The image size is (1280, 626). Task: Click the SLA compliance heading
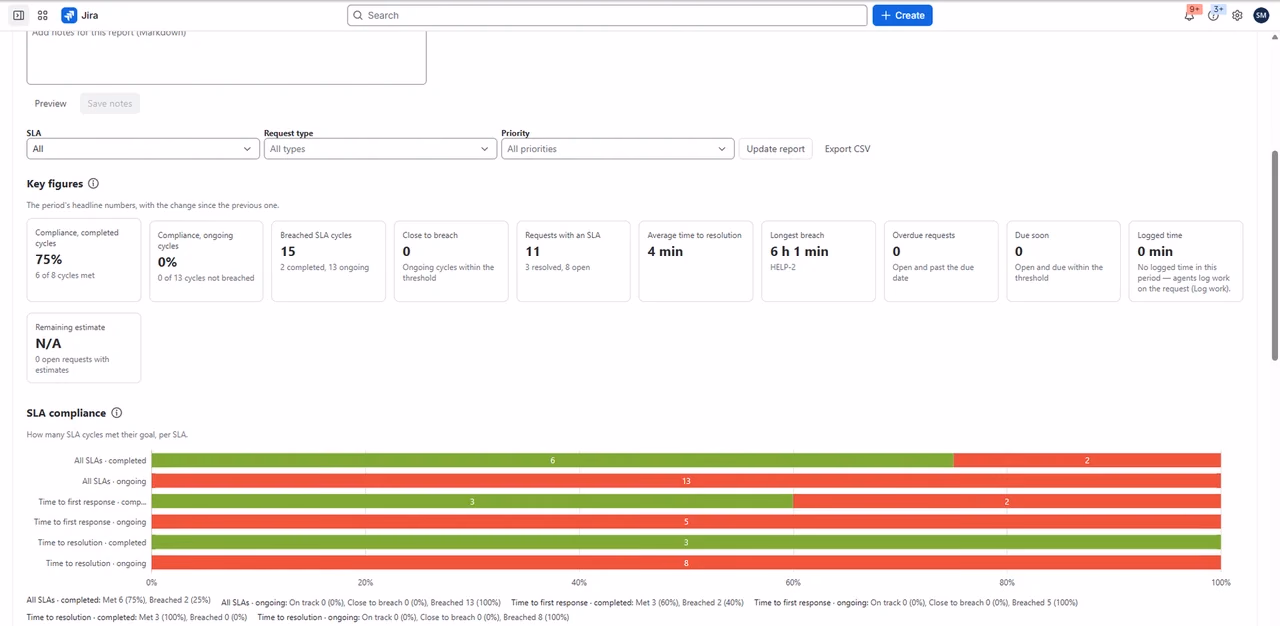tap(66, 413)
